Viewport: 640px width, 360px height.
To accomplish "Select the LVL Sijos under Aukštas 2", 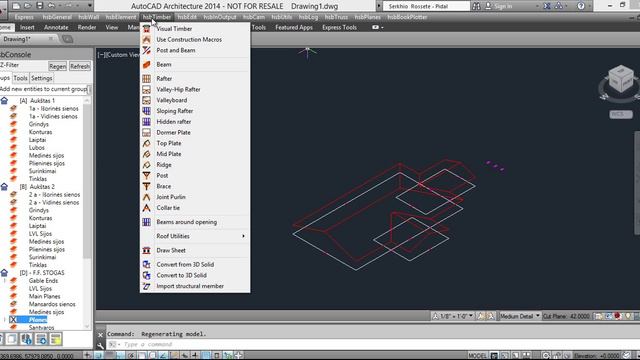I will (x=40, y=233).
